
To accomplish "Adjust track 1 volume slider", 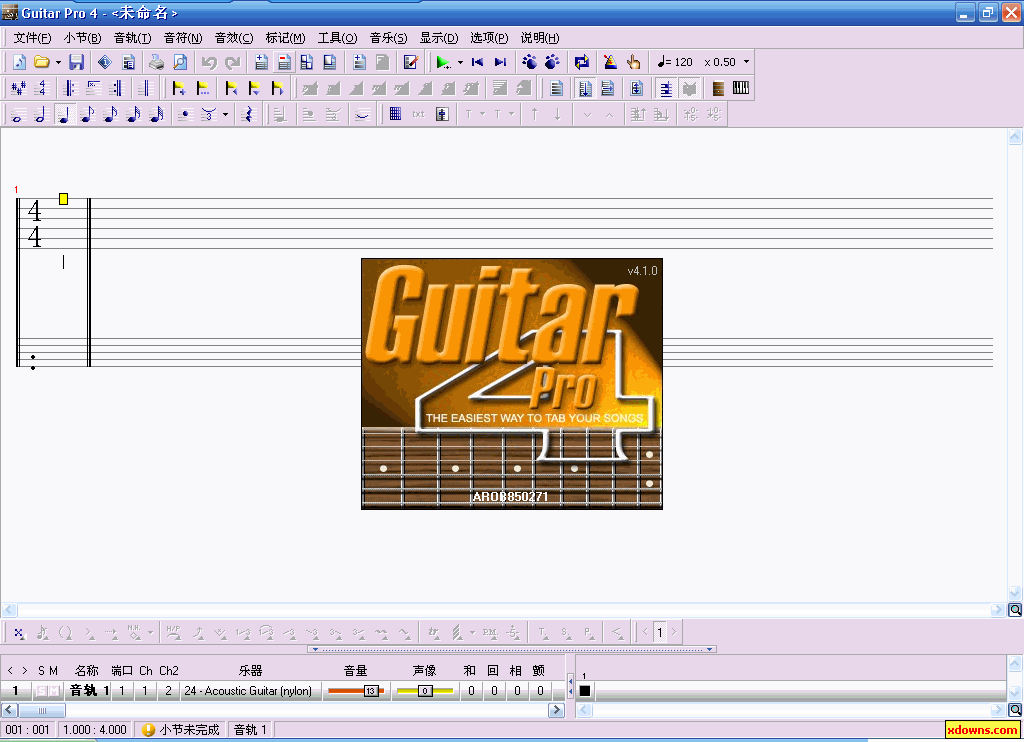I will pyautogui.click(x=356, y=691).
